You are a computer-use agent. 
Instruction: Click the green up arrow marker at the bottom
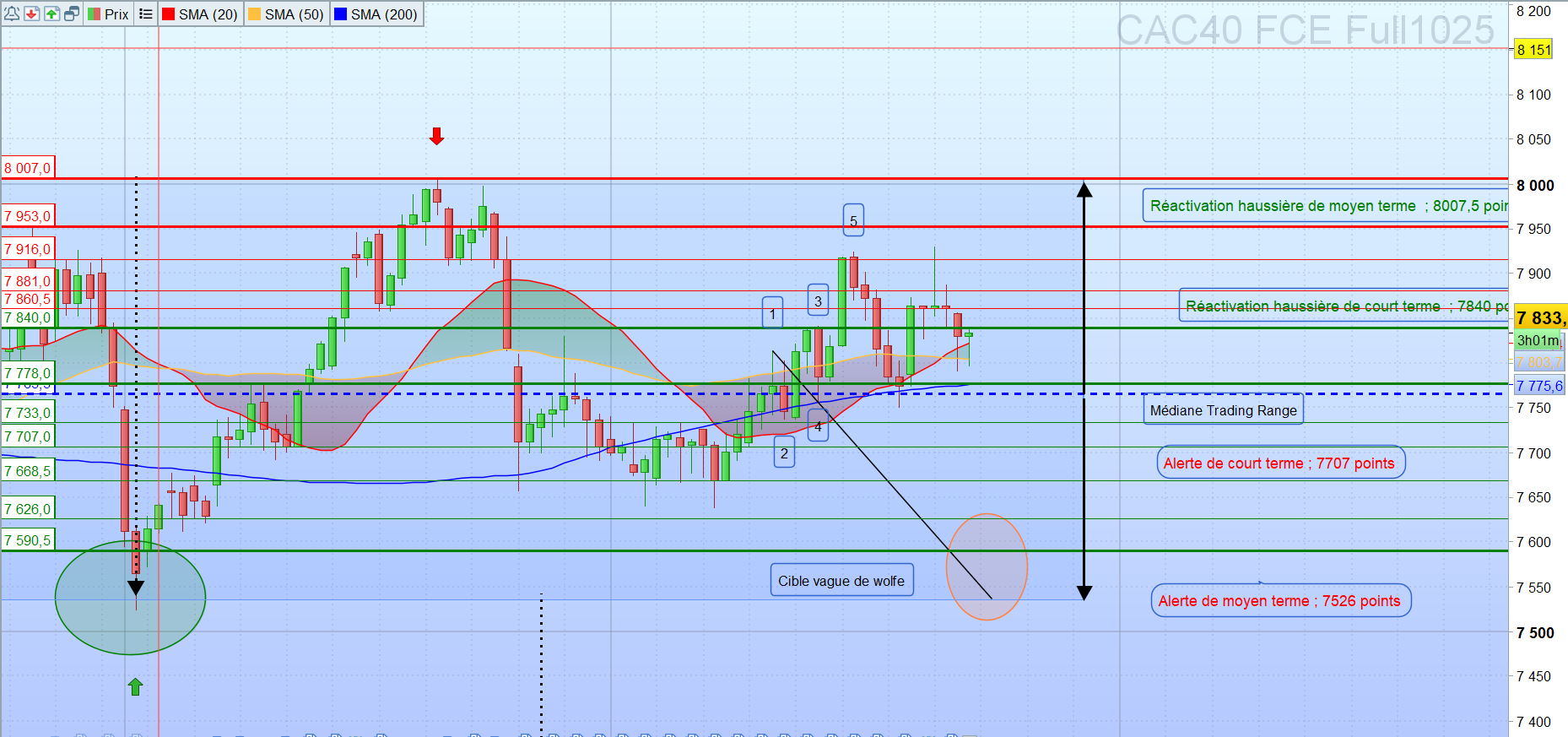pyautogui.click(x=135, y=686)
